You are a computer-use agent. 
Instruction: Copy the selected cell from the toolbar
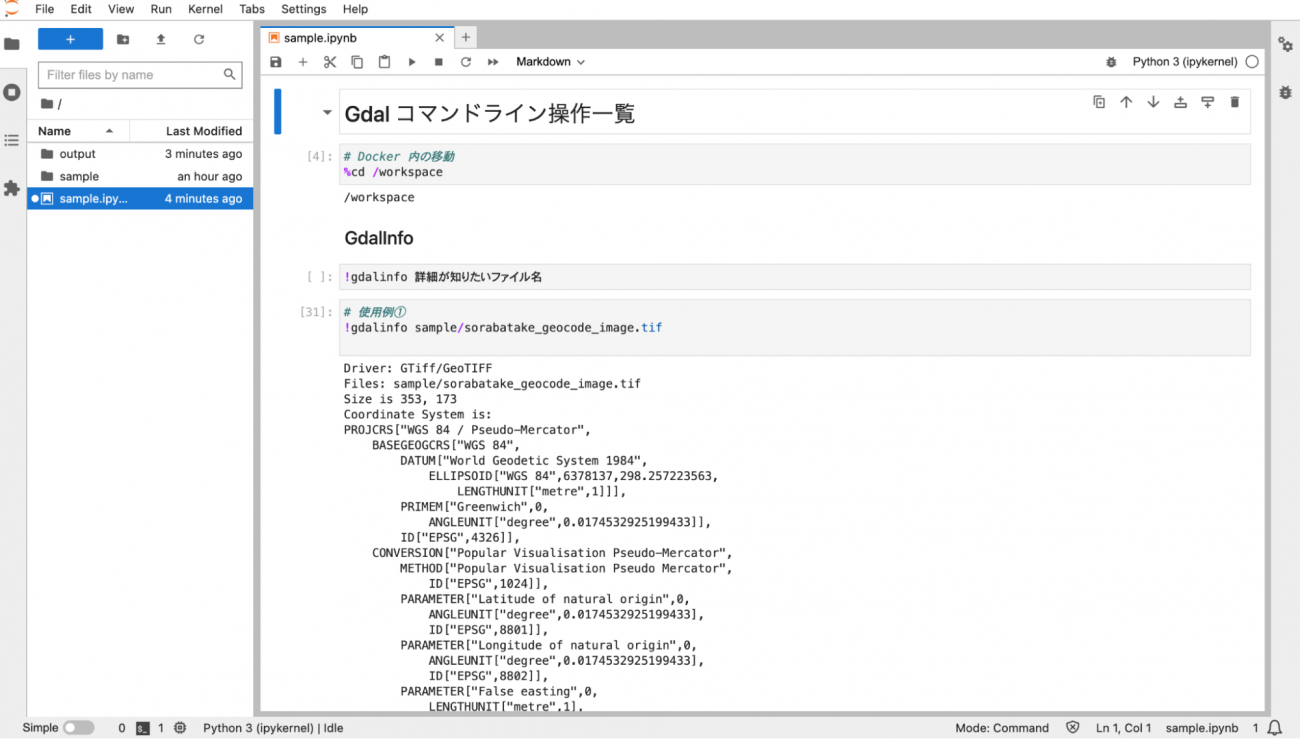coord(357,62)
